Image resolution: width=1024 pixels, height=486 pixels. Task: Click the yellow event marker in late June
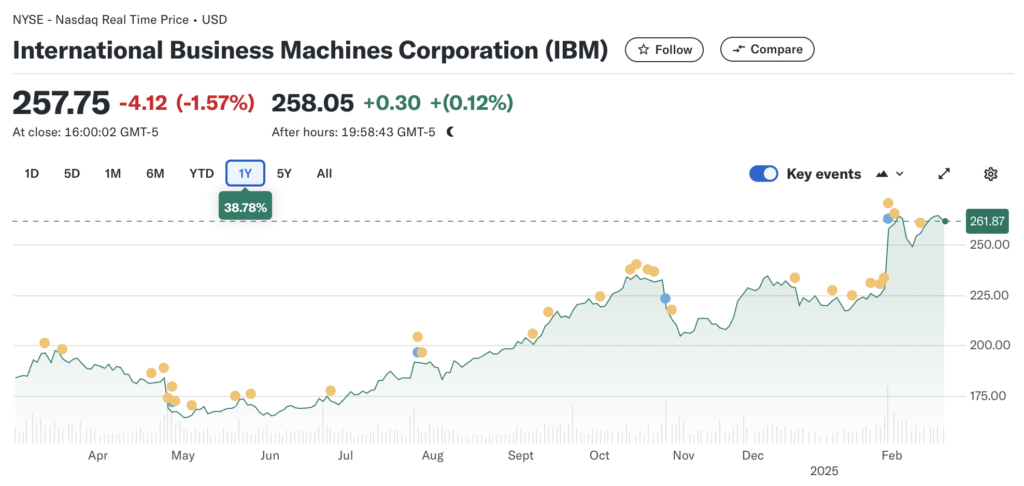tap(330, 391)
